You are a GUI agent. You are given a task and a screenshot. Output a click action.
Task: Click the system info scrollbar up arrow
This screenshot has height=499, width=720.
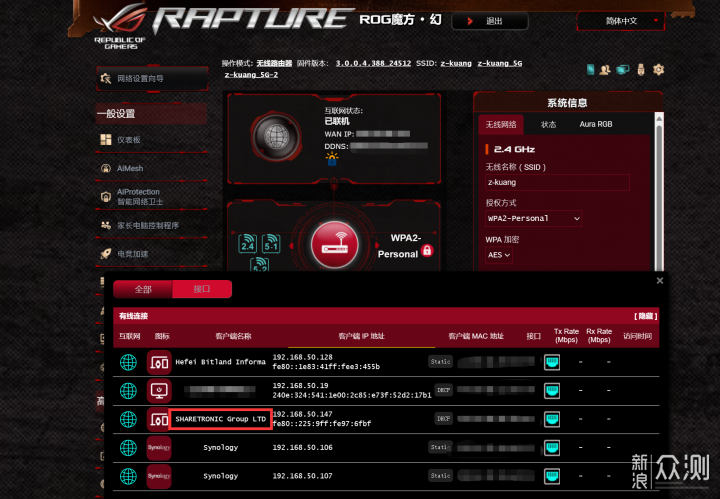pos(659,119)
